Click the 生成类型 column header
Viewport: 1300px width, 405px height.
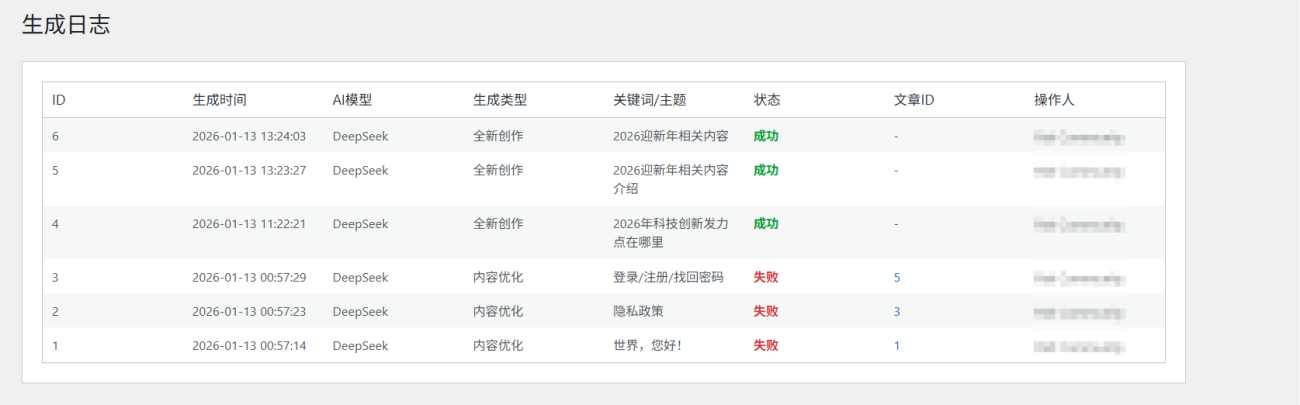click(x=499, y=100)
